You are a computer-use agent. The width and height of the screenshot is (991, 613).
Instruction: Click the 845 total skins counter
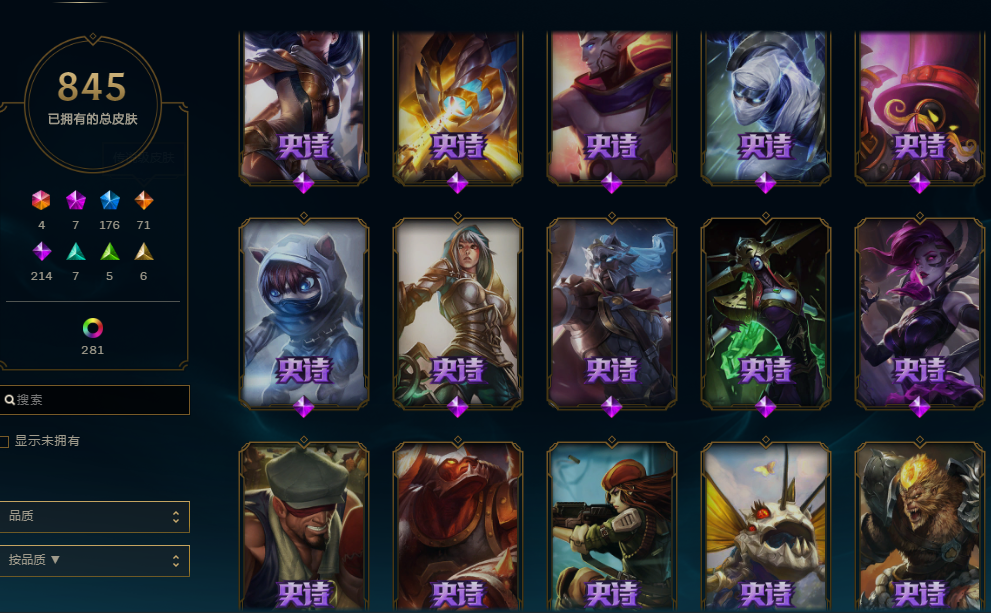(x=92, y=87)
